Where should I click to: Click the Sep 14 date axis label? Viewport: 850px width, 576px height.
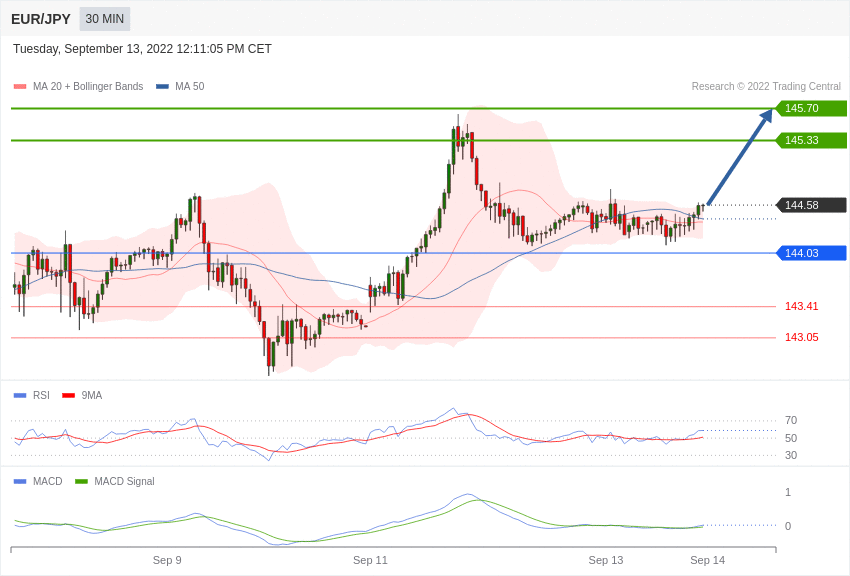click(707, 560)
